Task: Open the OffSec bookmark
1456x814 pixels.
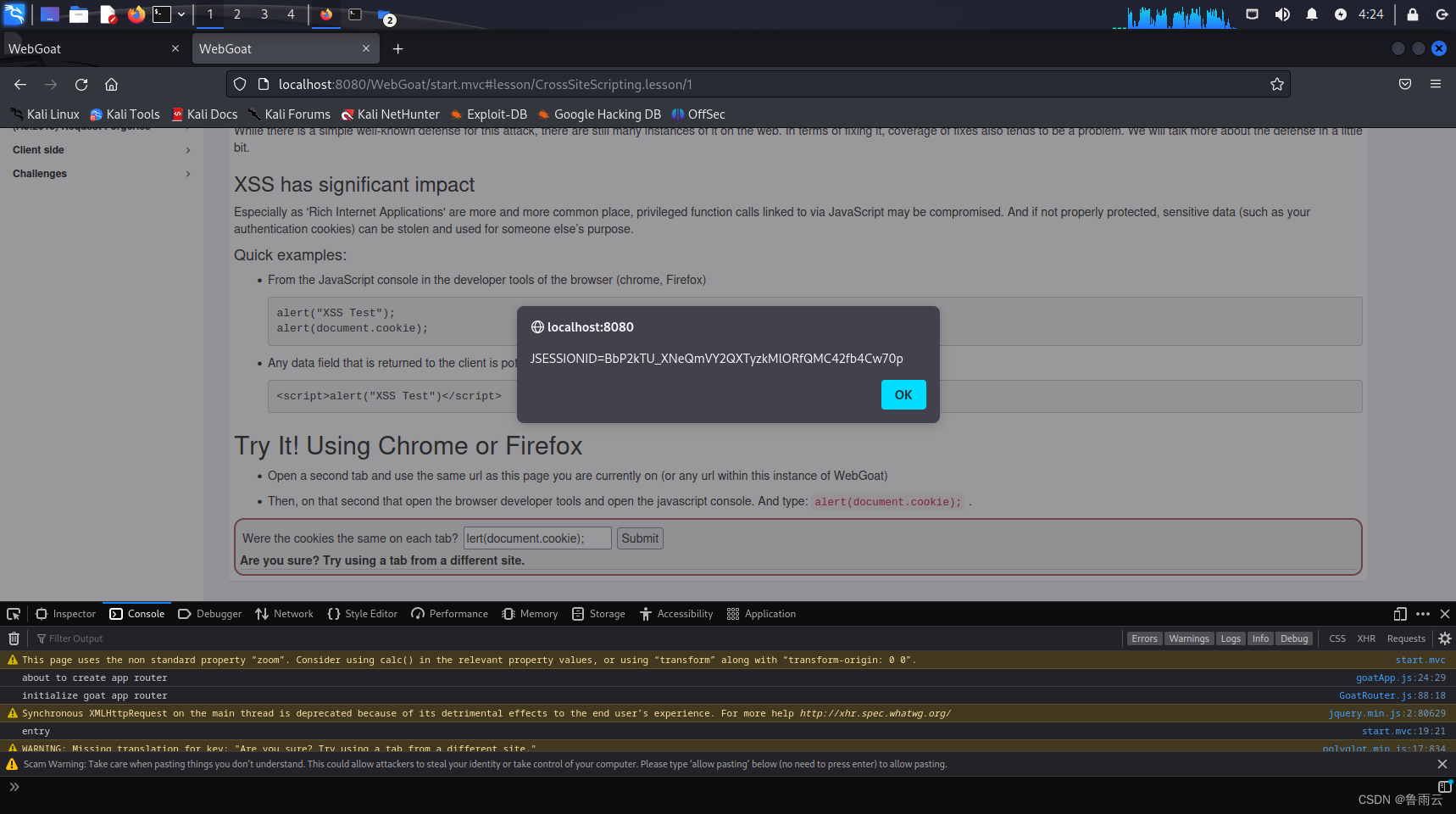Action: tap(698, 114)
